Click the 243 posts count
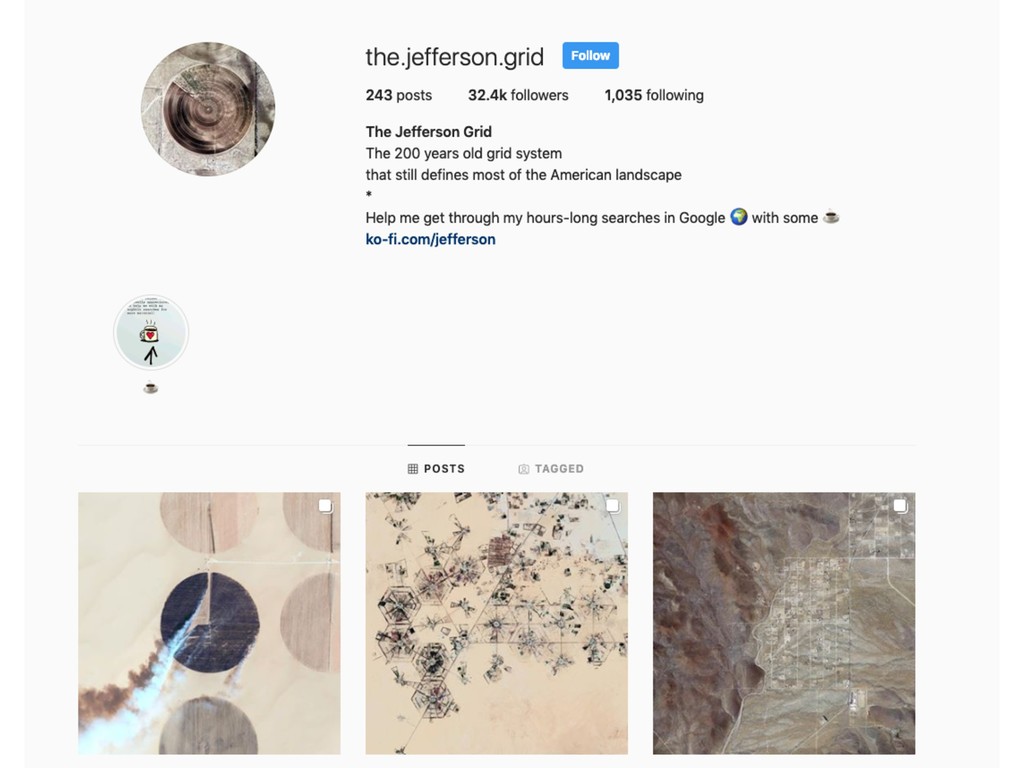Image resolution: width=1024 pixels, height=768 pixels. [398, 95]
